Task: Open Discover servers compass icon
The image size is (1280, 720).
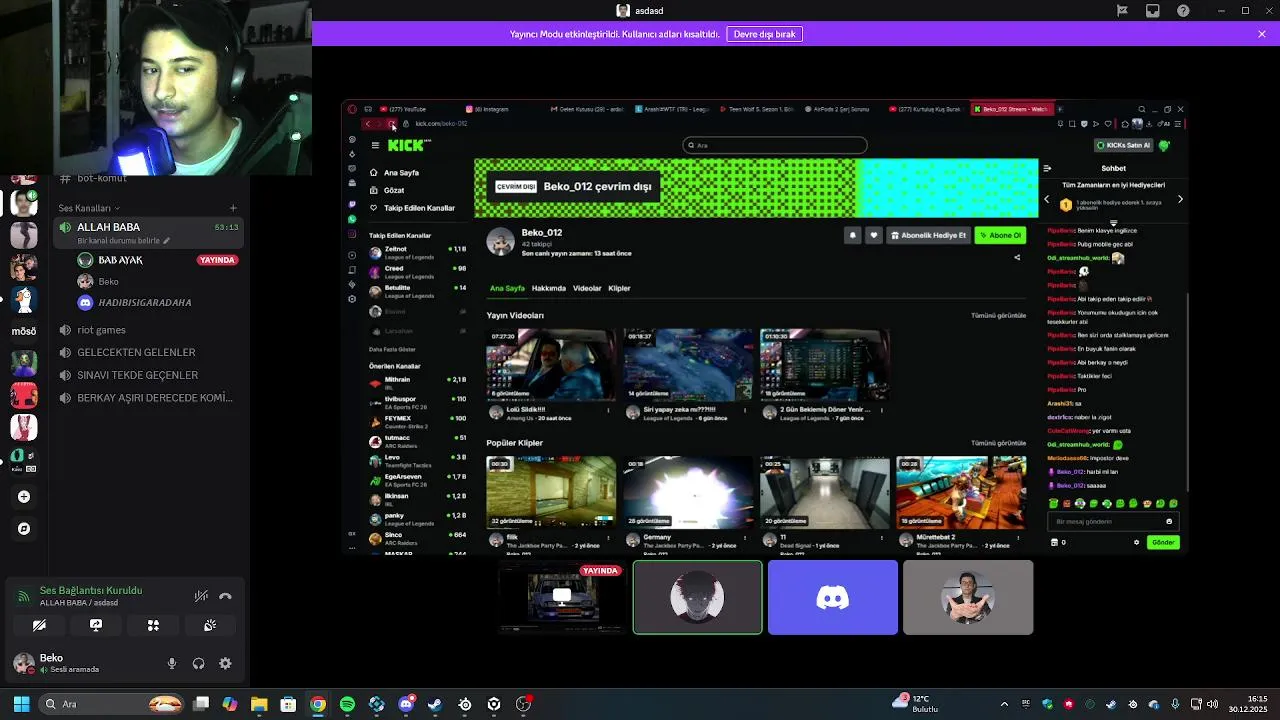Action: click(24, 528)
